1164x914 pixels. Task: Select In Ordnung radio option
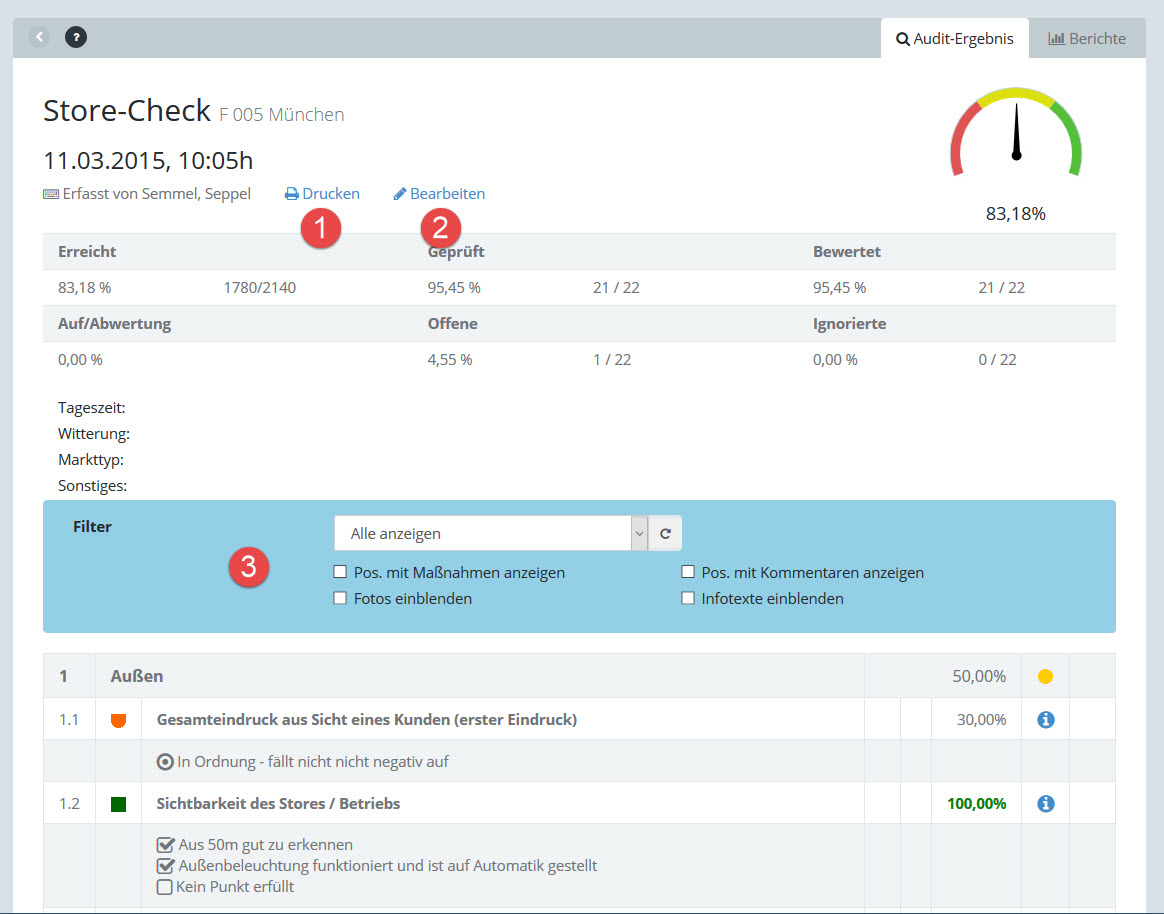click(x=165, y=762)
